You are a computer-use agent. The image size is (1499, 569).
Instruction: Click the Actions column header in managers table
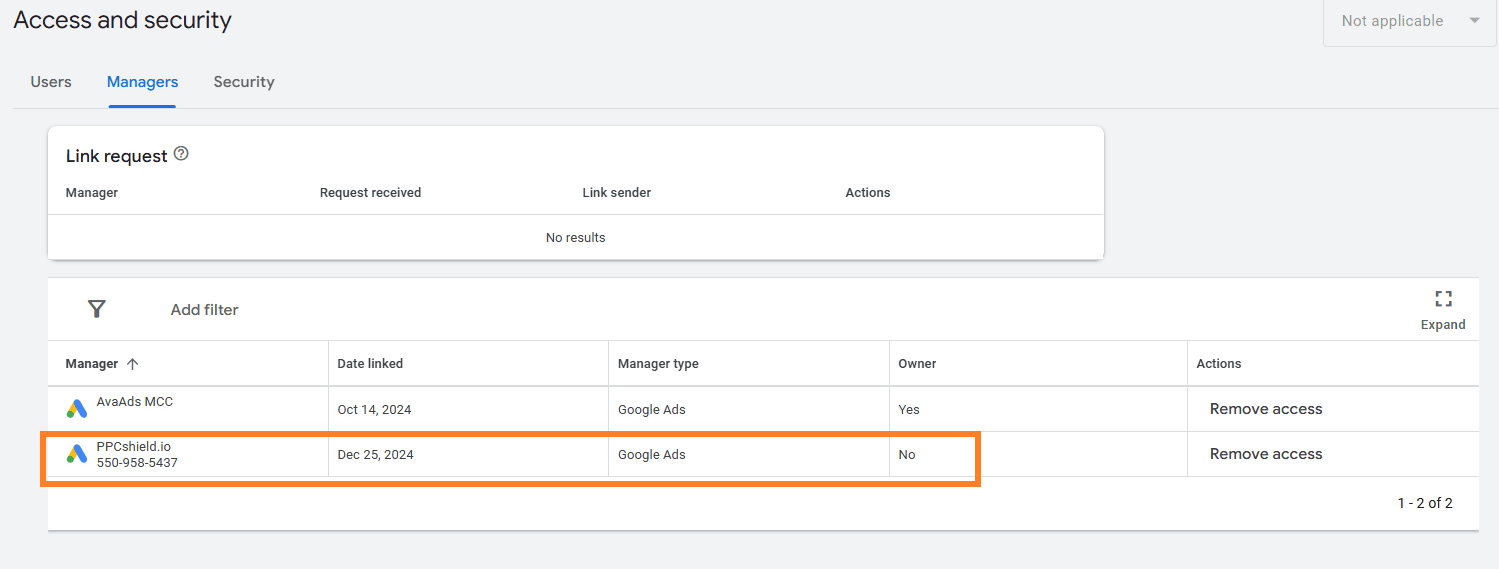tap(1218, 364)
